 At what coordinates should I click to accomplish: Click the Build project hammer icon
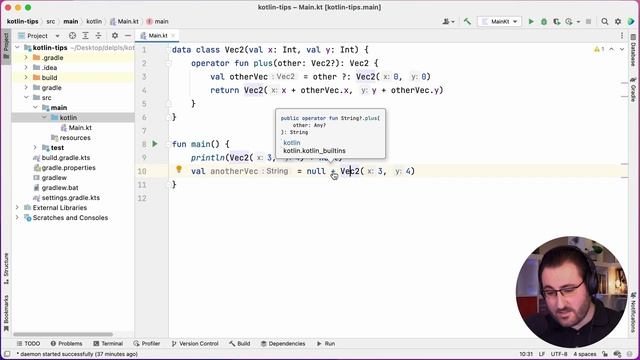[x=467, y=22]
